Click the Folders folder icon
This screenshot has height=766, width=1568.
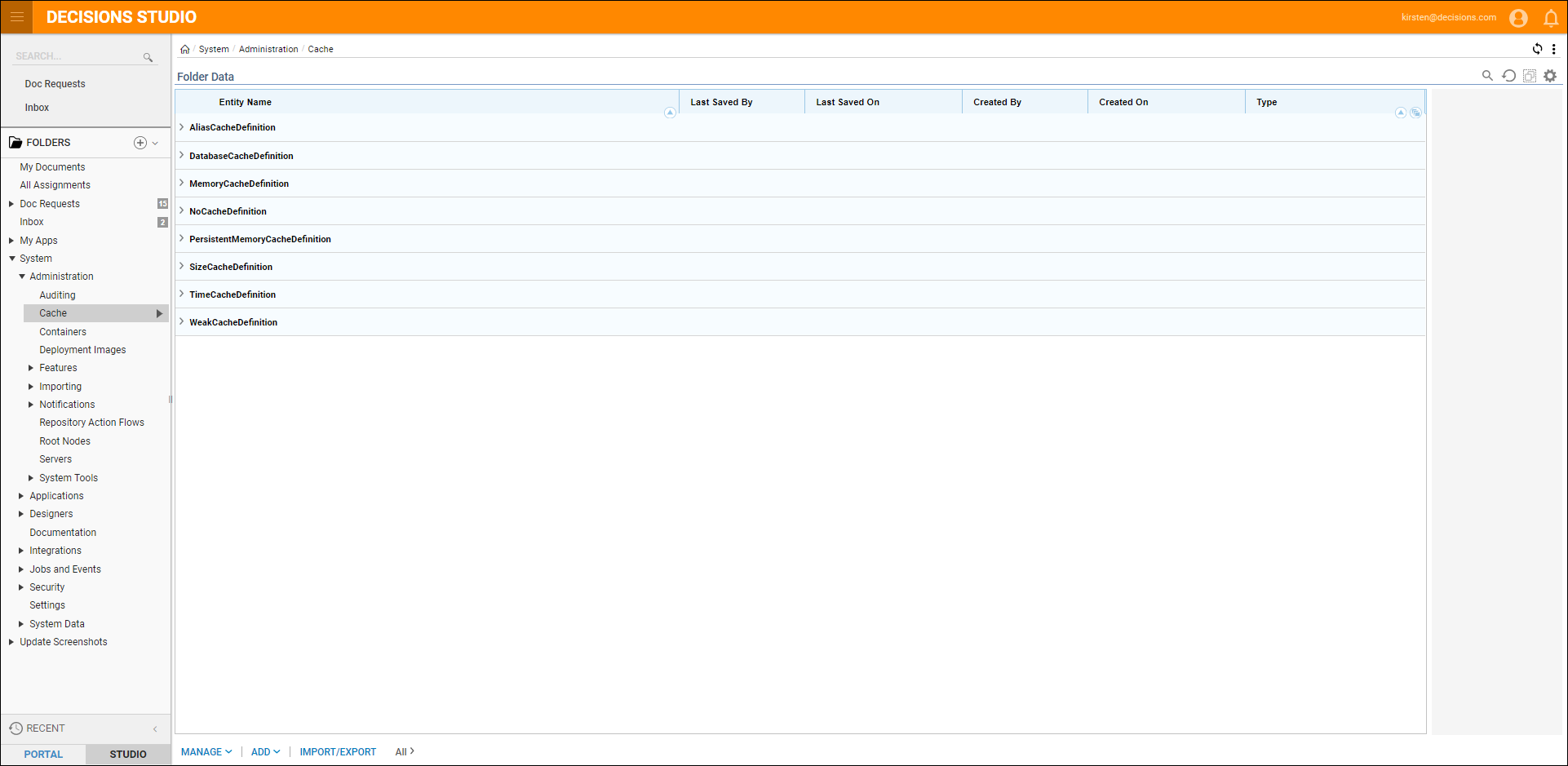pyautogui.click(x=16, y=142)
